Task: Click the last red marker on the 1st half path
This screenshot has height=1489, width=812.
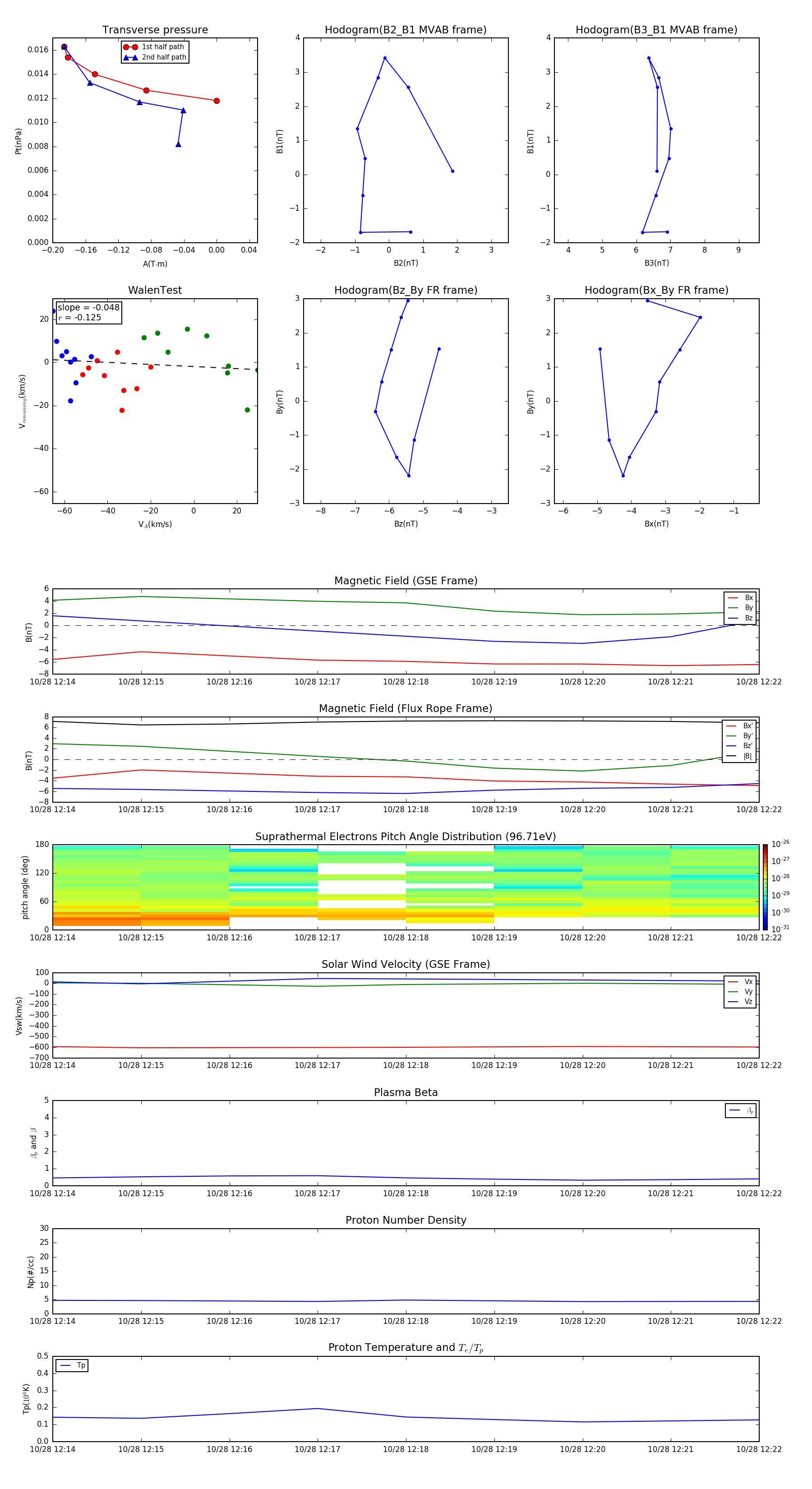Action: [217, 101]
